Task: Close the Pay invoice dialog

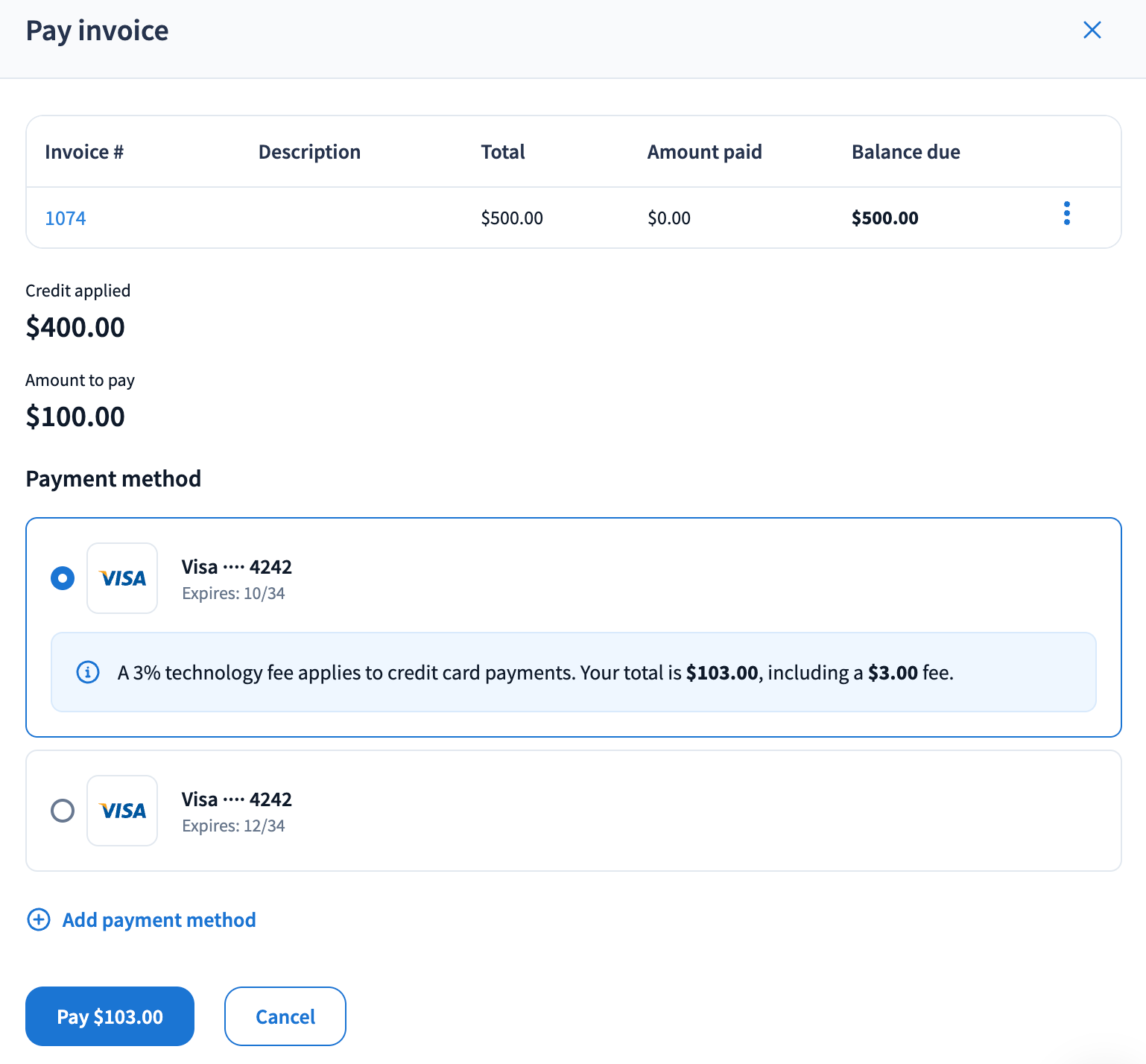Action: point(1092,31)
